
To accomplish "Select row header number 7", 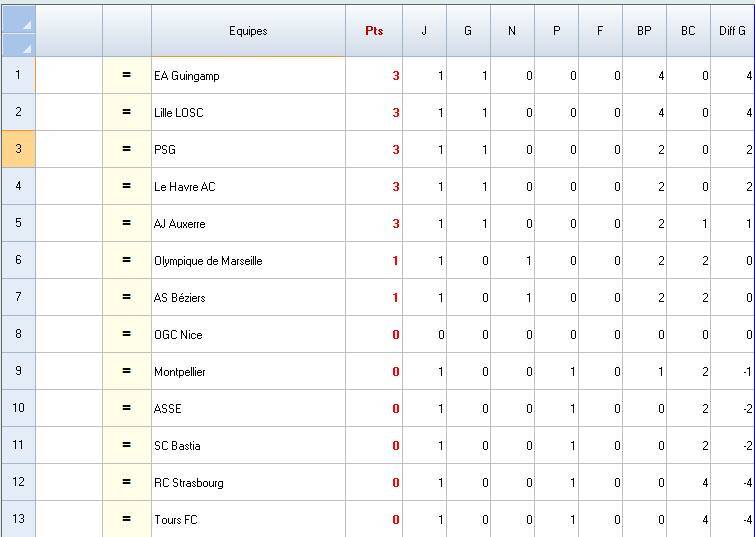I will [18, 298].
